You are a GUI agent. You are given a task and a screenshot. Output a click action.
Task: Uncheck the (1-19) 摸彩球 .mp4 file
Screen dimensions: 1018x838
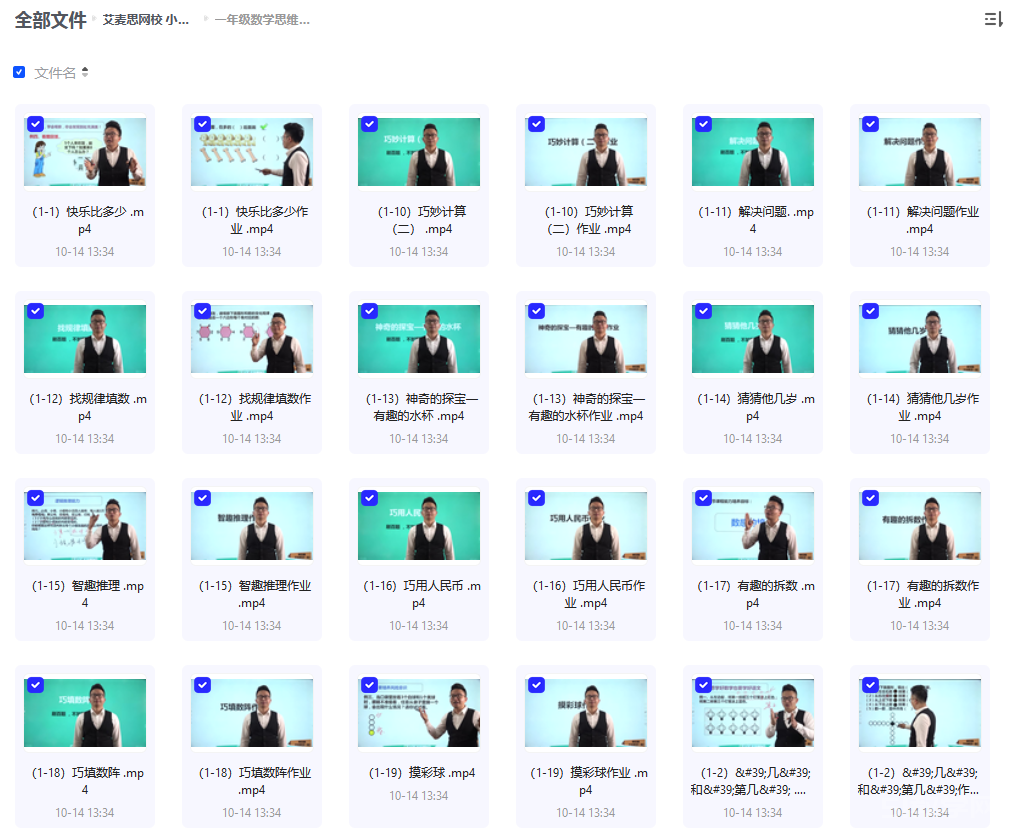pyautogui.click(x=369, y=684)
